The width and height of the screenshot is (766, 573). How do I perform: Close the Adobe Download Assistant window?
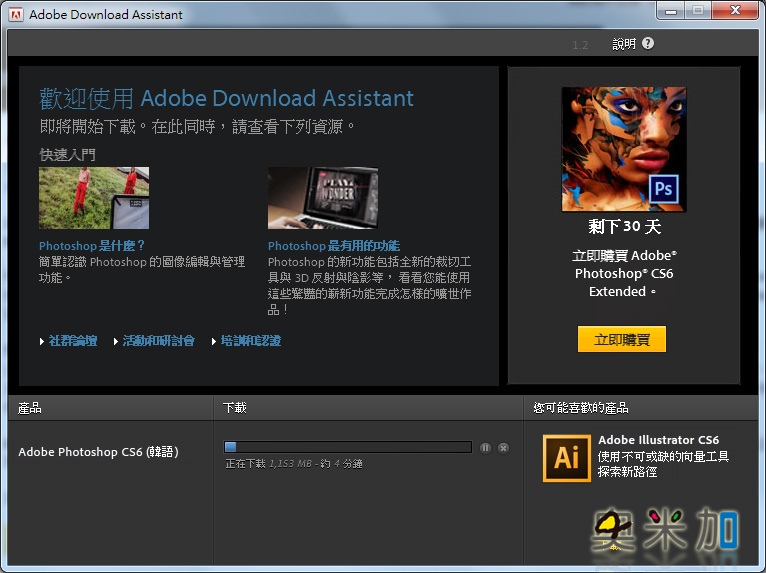[x=735, y=11]
